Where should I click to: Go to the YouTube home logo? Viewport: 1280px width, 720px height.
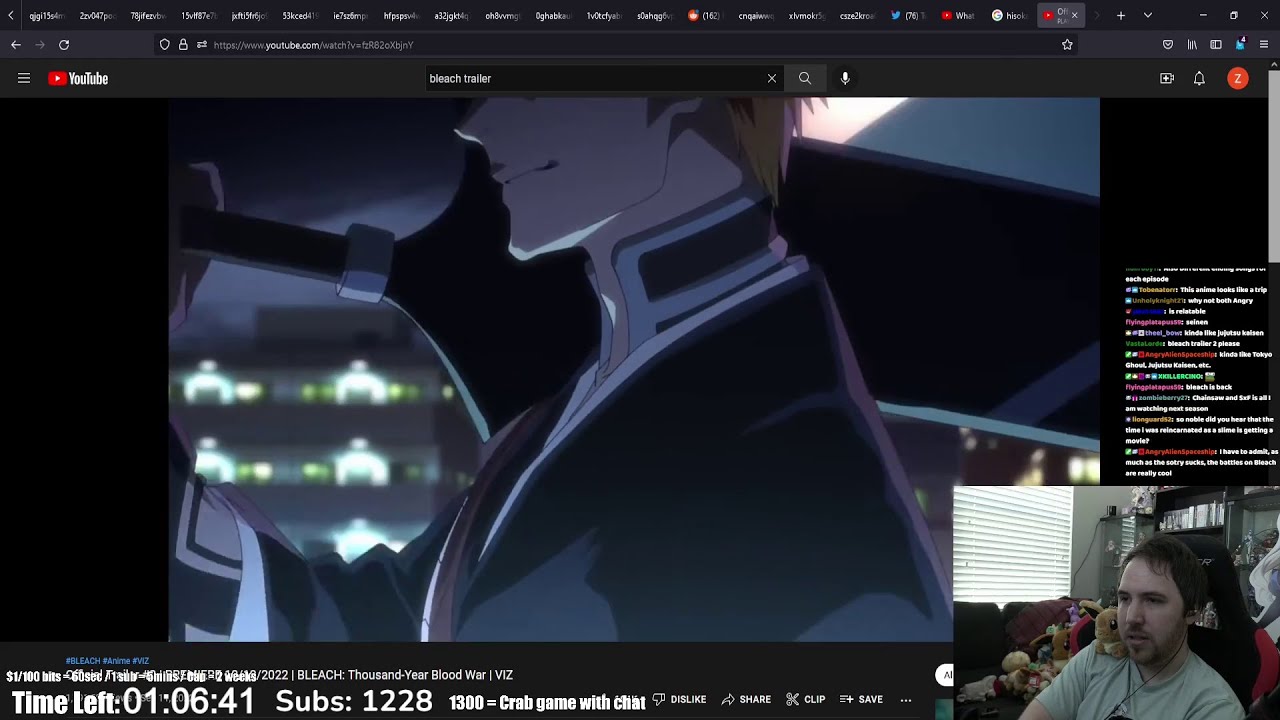tap(78, 78)
